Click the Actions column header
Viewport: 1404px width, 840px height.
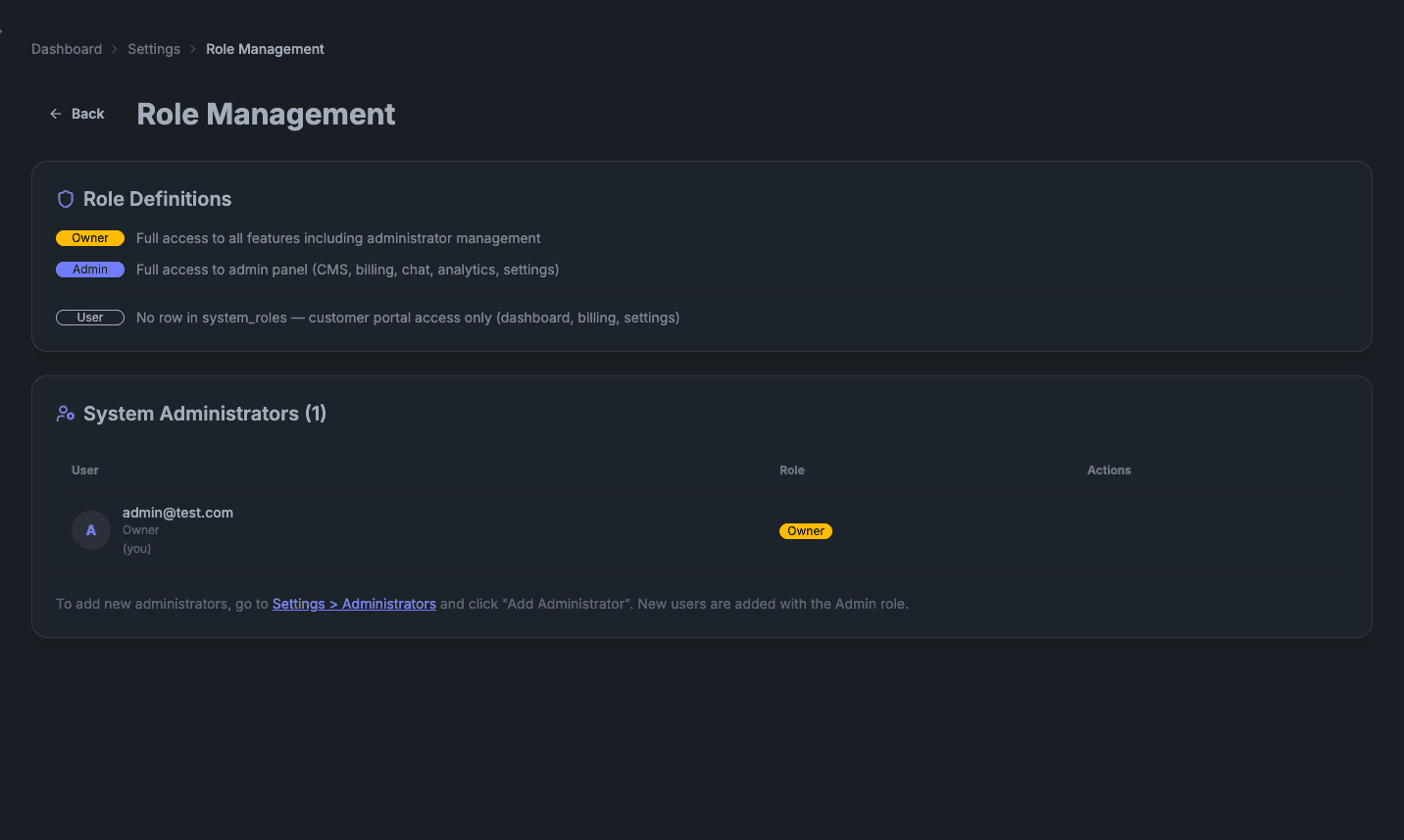1109,469
